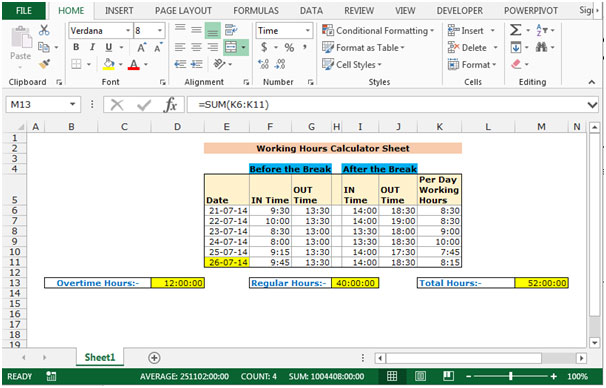Screen dimensions: 606x388
Task: Switch to INSERT tab
Action: click(119, 11)
